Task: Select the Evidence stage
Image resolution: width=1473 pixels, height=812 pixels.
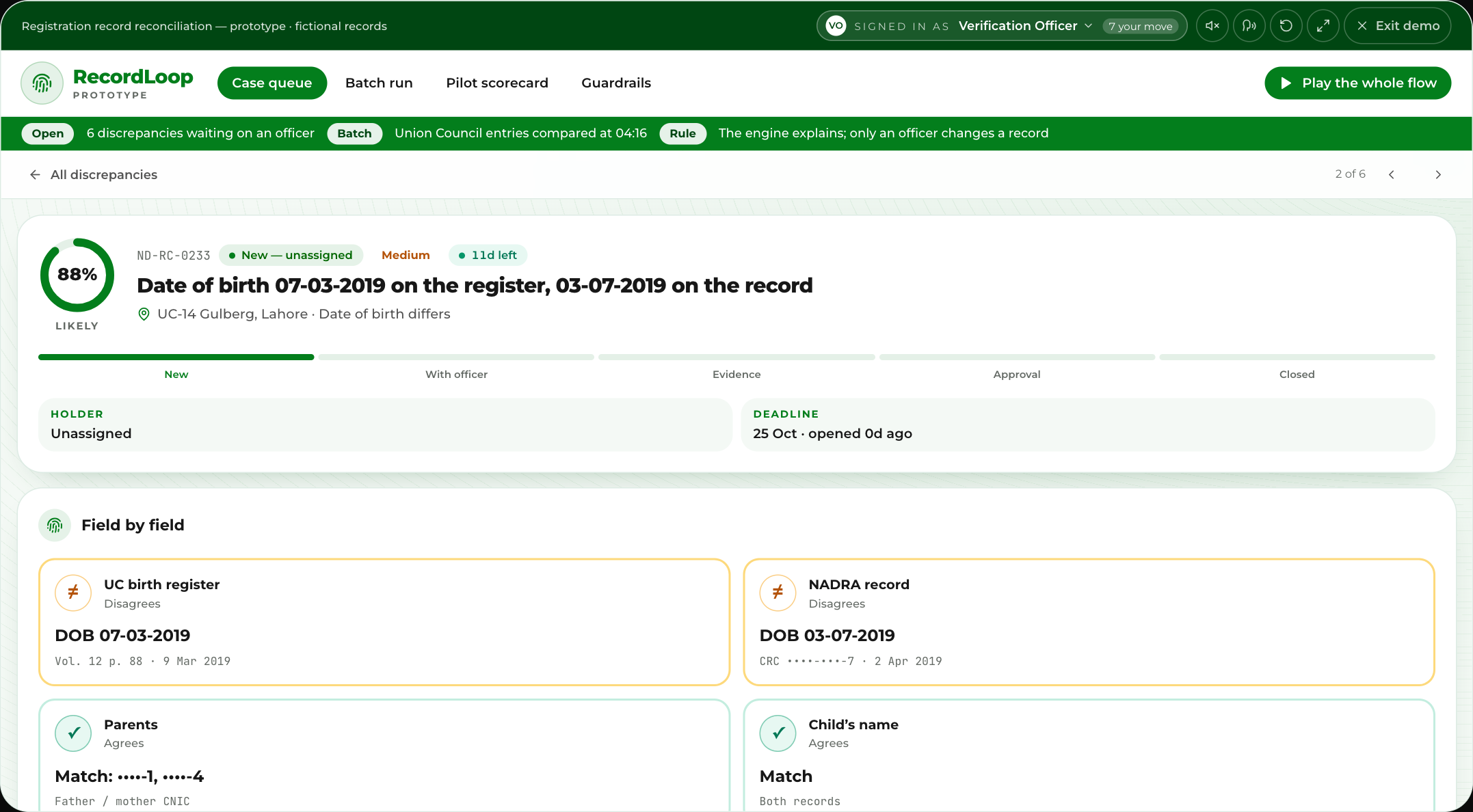Action: tap(736, 367)
